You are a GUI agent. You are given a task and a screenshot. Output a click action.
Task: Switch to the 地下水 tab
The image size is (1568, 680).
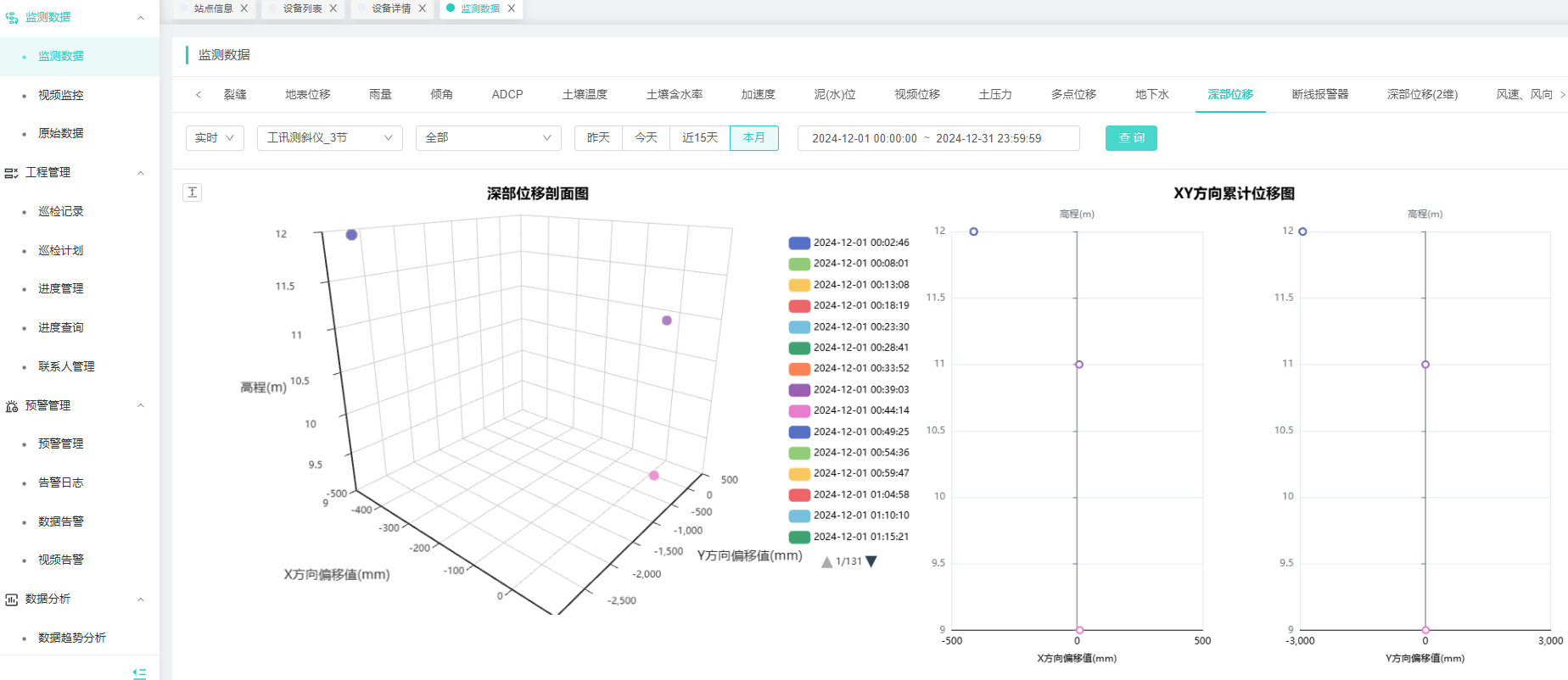(1151, 94)
